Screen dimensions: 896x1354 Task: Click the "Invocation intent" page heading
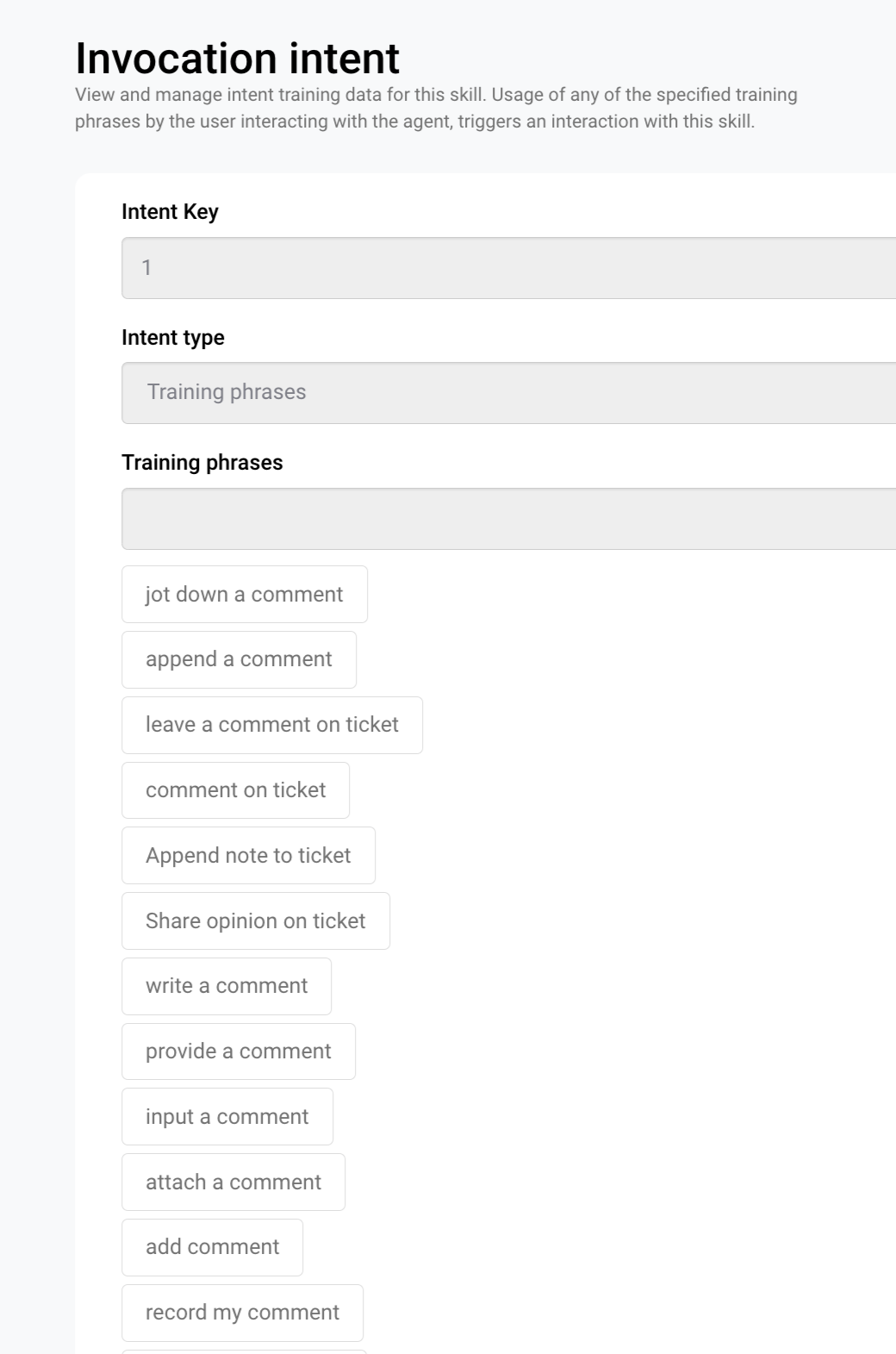(x=237, y=59)
